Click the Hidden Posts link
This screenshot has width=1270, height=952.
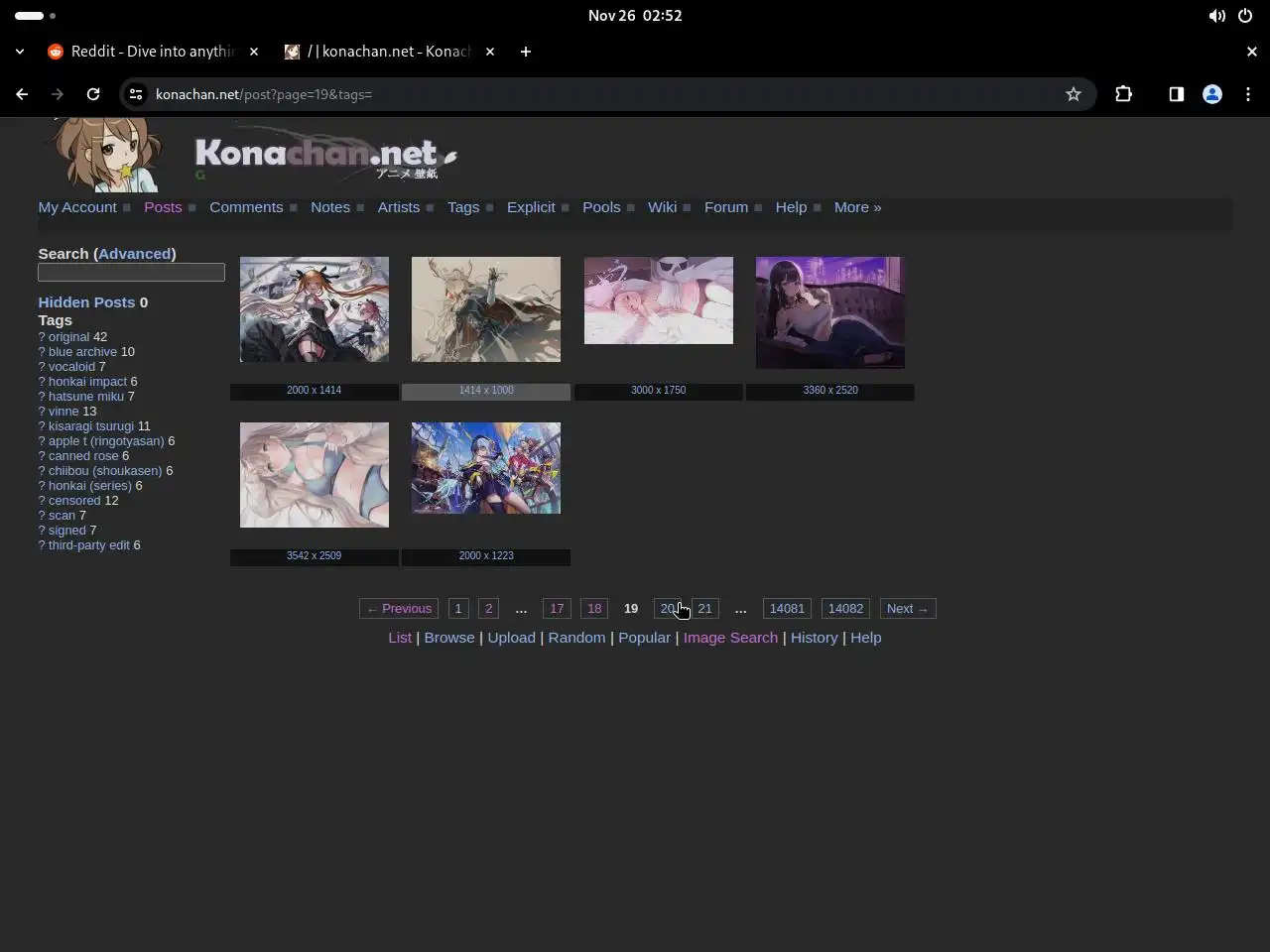pyautogui.click(x=86, y=302)
